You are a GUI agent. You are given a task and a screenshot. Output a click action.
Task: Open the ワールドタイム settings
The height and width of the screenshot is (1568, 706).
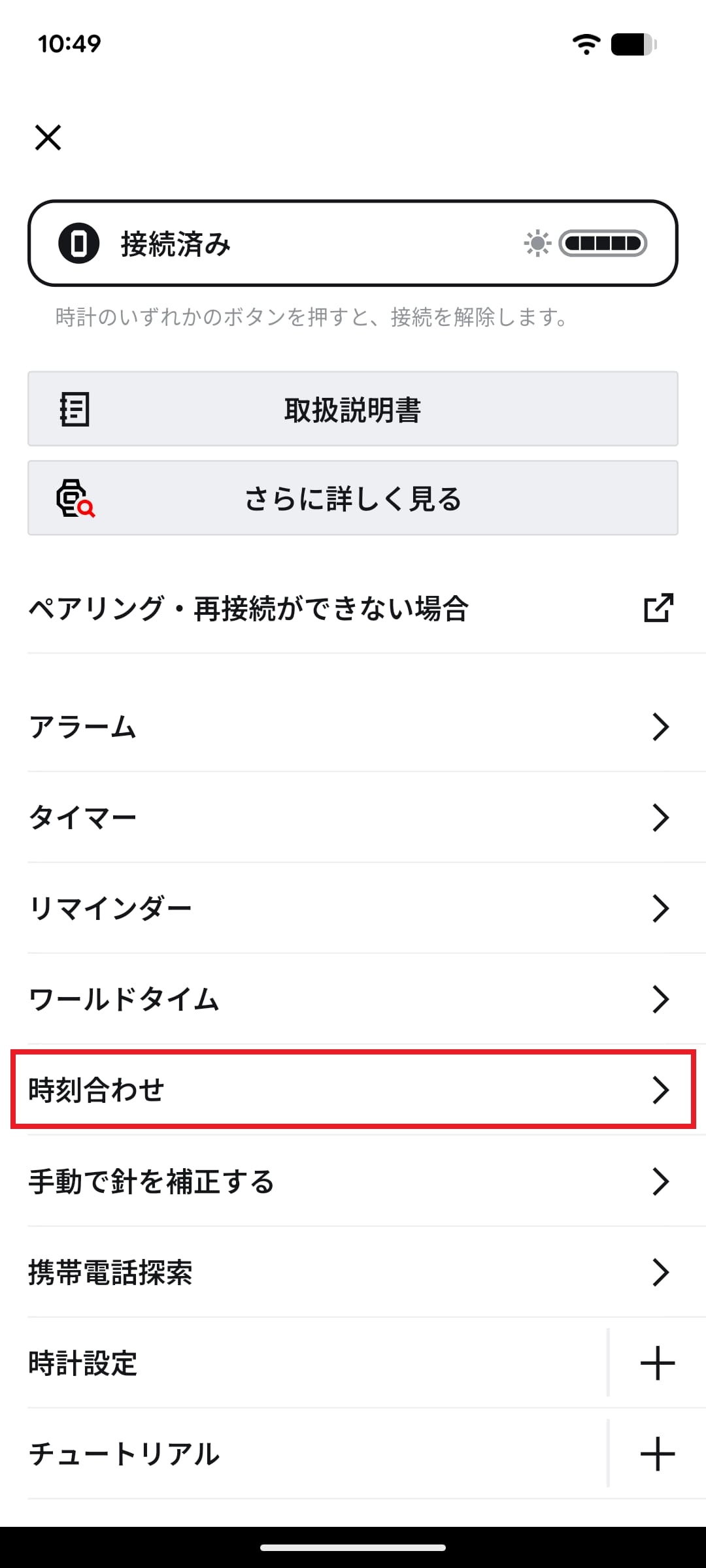[x=353, y=999]
